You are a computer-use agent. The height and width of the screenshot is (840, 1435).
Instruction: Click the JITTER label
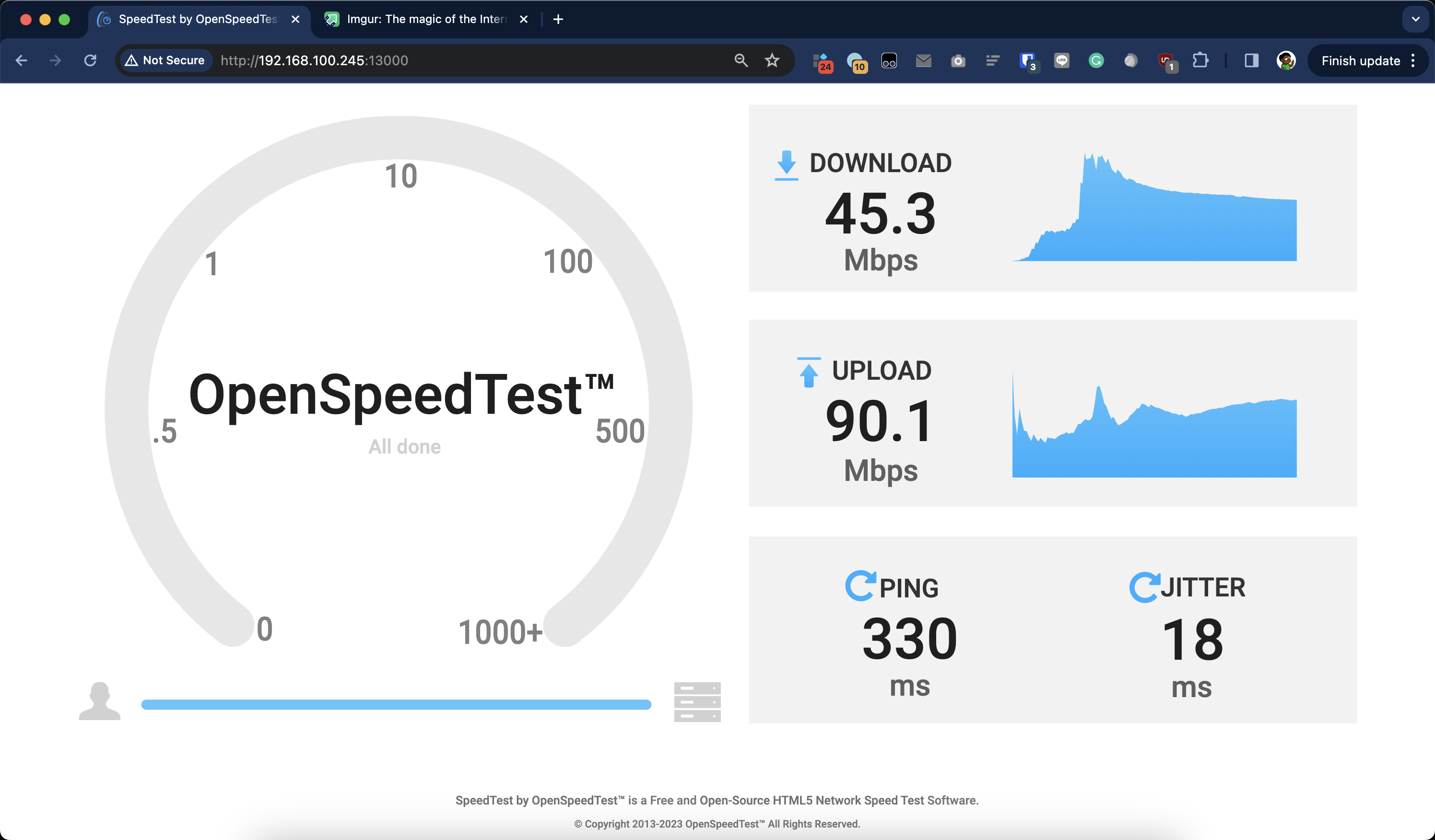coord(1204,587)
